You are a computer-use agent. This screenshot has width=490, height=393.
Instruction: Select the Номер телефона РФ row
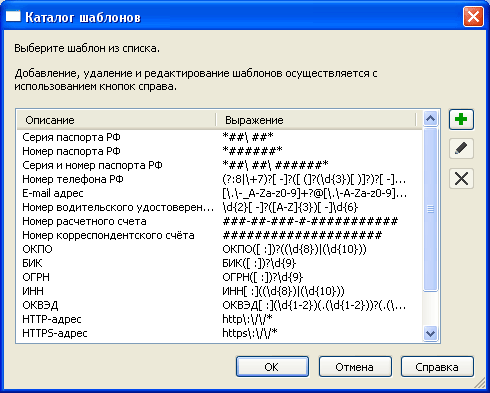[x=220, y=179]
